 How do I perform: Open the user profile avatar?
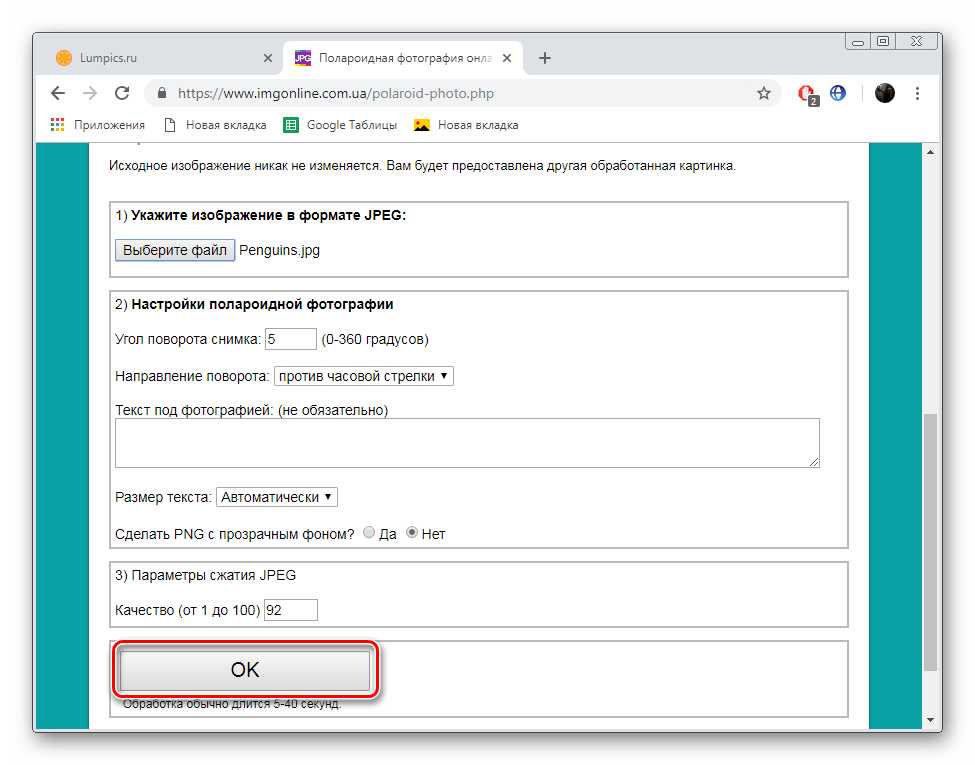coord(884,93)
